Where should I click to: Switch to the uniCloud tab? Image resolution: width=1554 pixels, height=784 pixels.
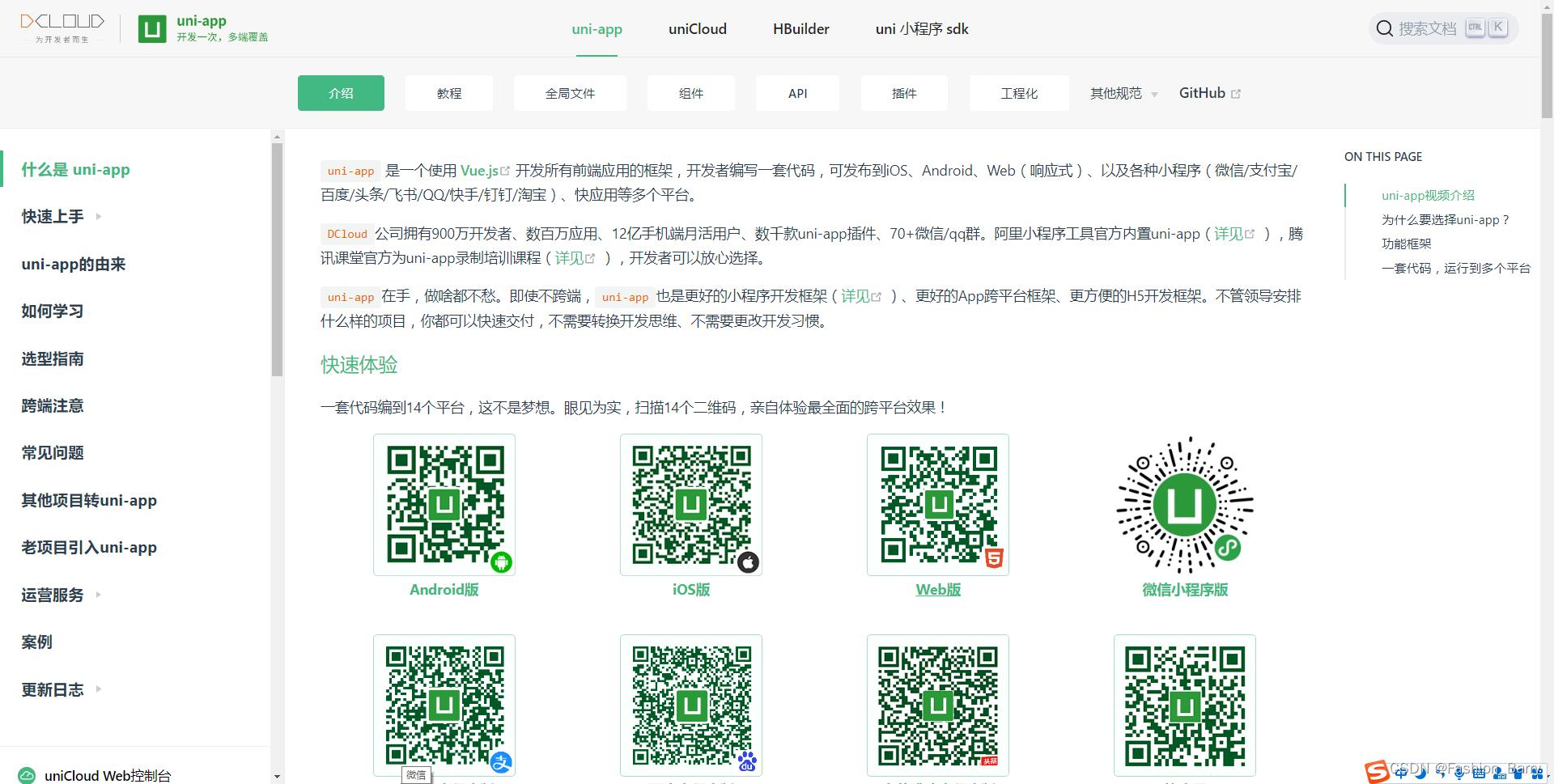(x=697, y=29)
